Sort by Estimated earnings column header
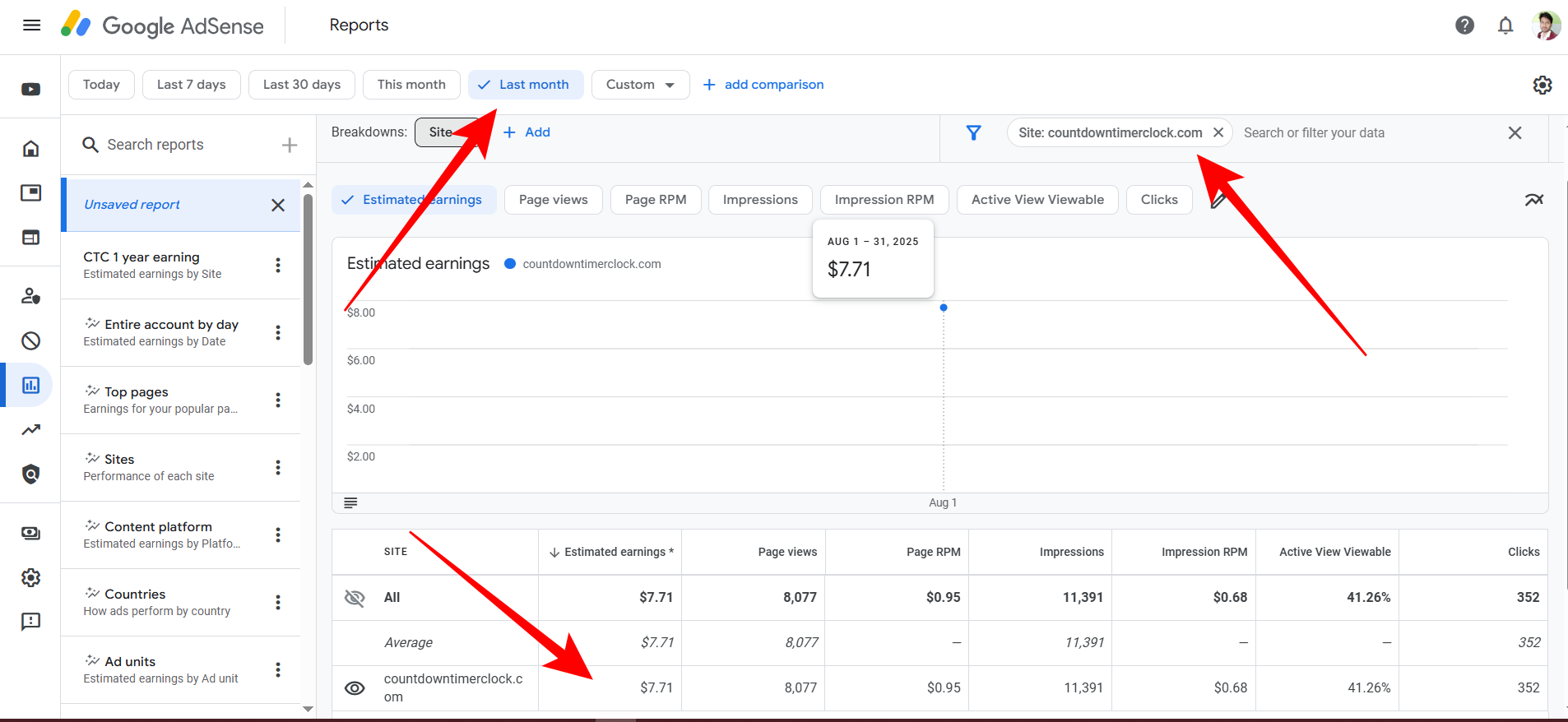 tap(610, 552)
